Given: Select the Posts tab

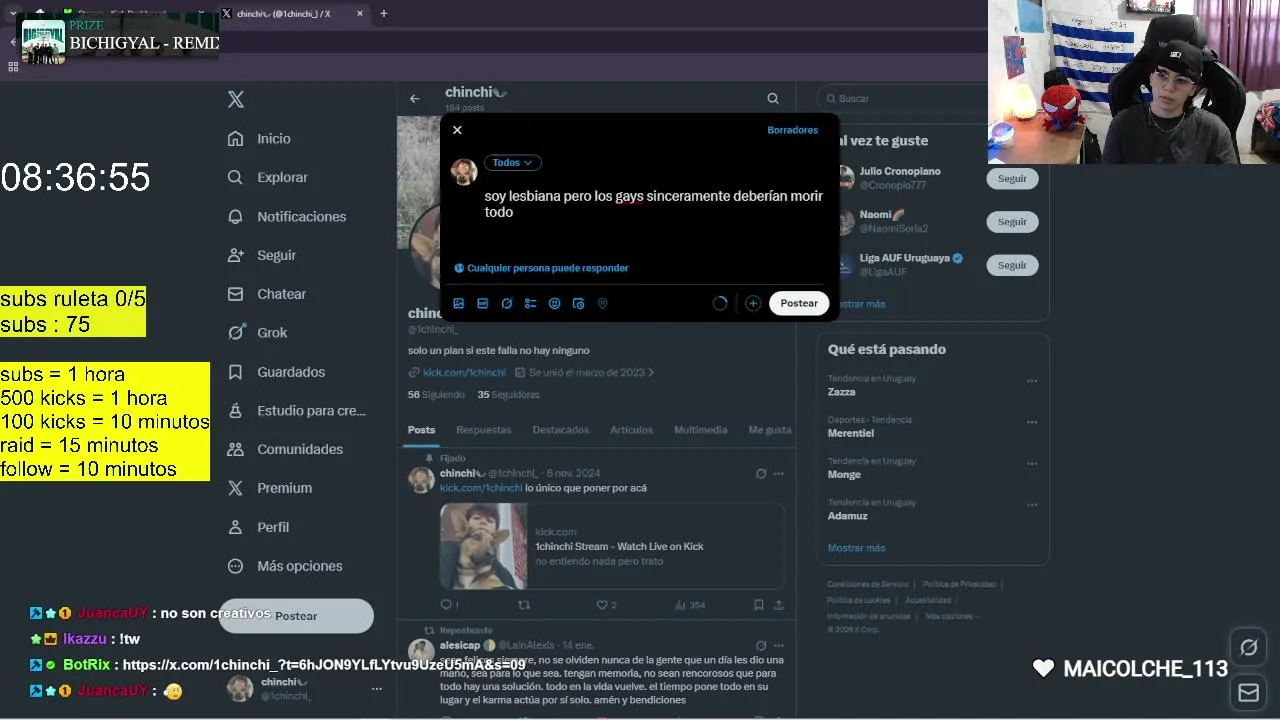Looking at the screenshot, I should pyautogui.click(x=421, y=430).
